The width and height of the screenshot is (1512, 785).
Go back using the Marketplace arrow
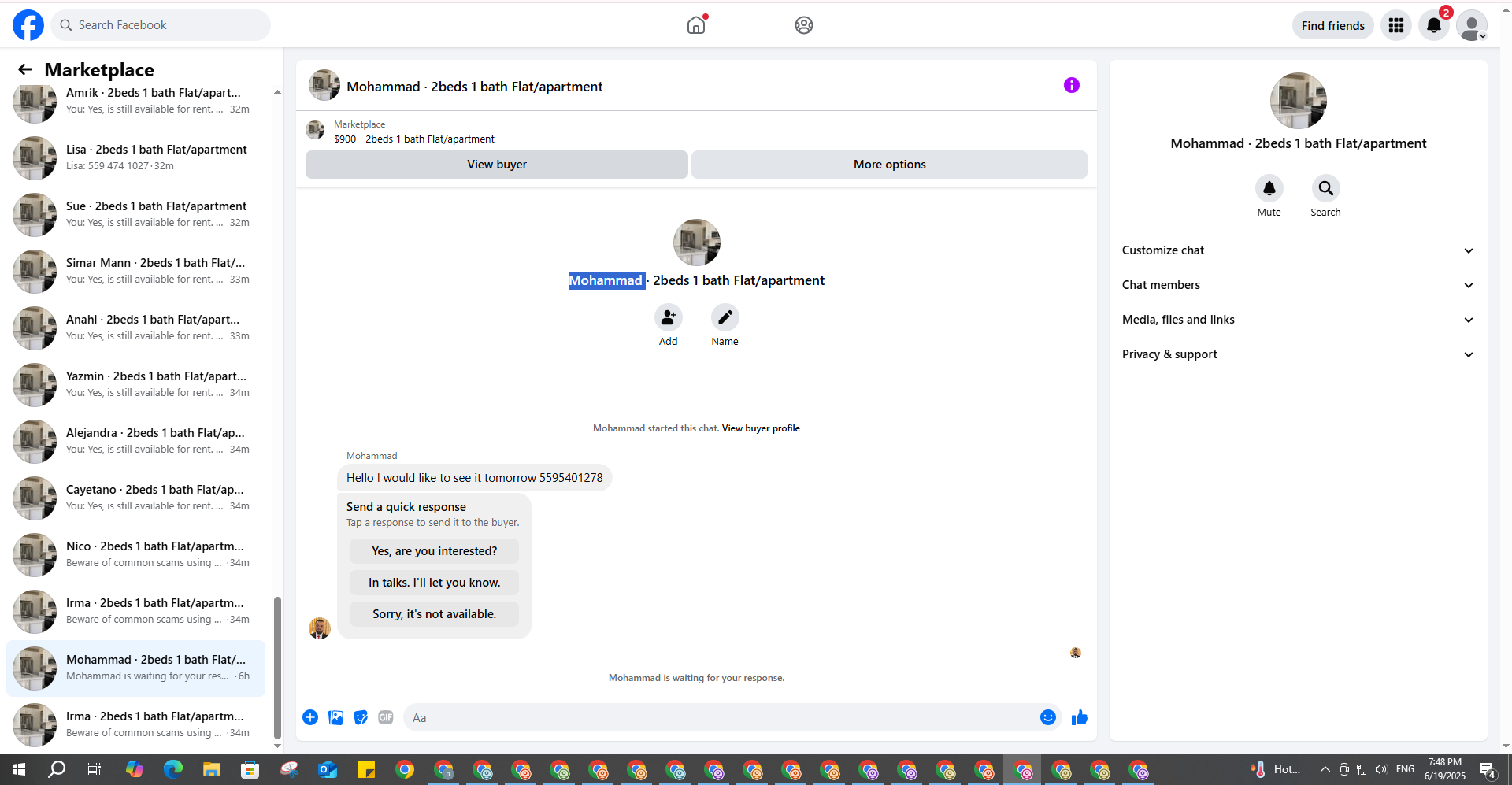(25, 70)
